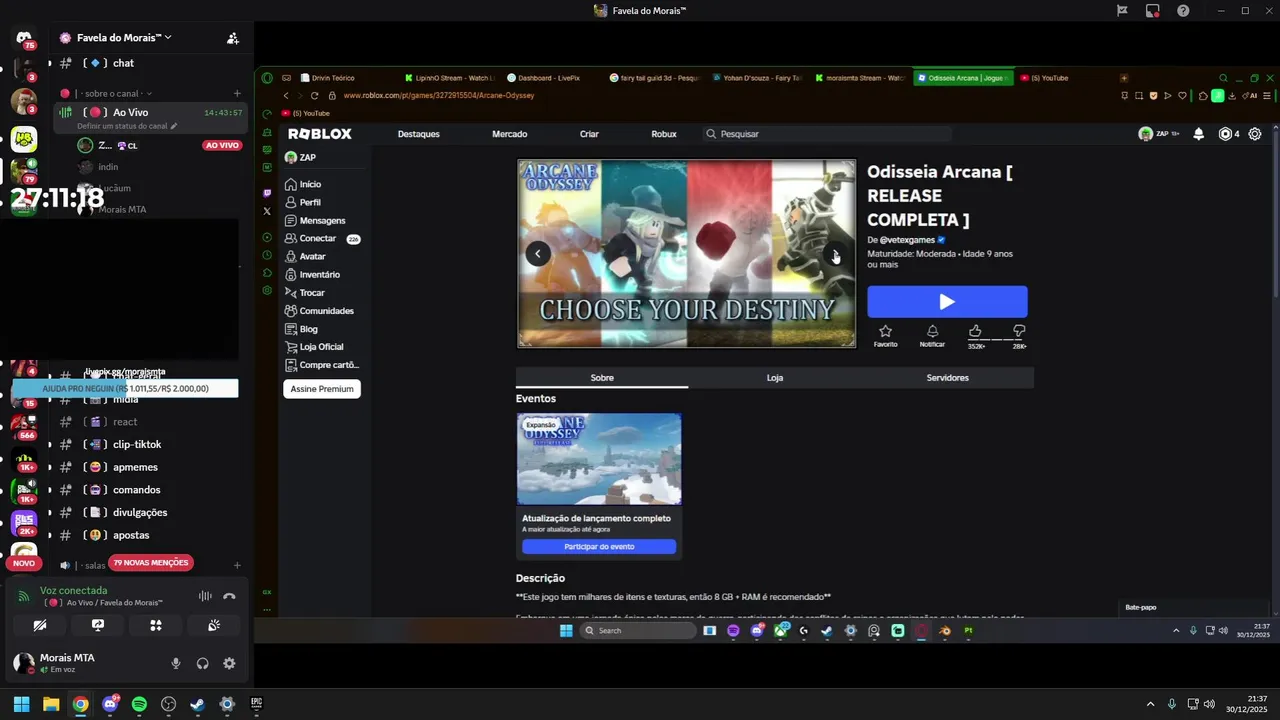1280x720 pixels.
Task: Open Discord user settings gear
Action: click(x=229, y=663)
